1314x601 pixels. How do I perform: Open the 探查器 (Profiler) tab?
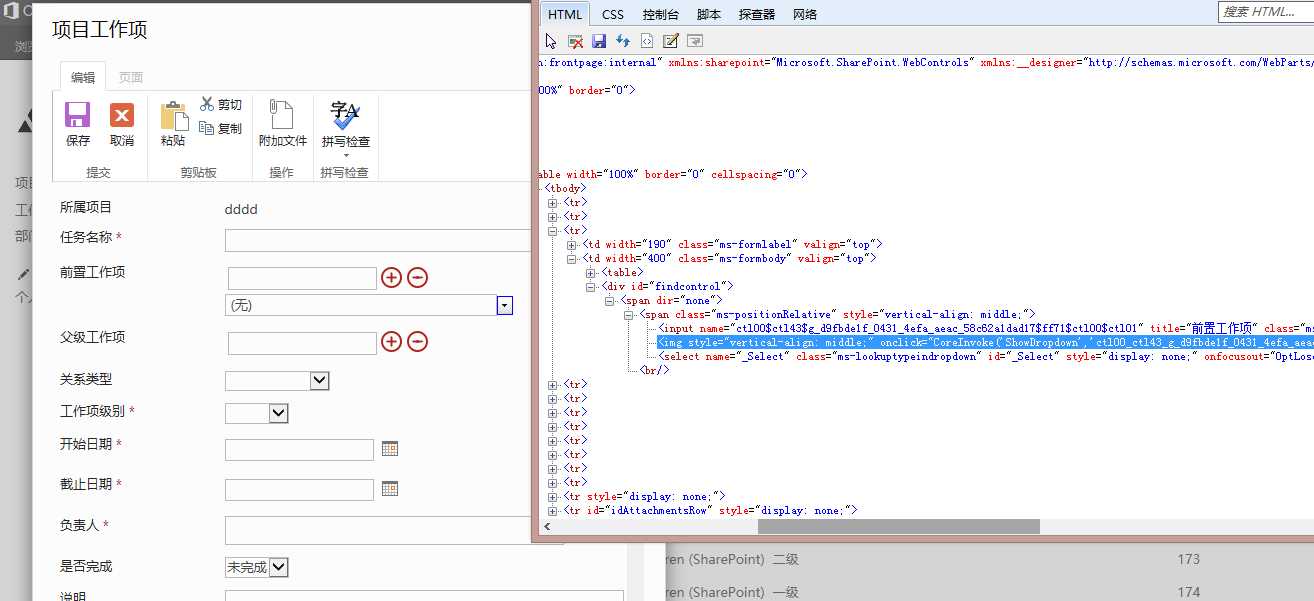(x=757, y=14)
